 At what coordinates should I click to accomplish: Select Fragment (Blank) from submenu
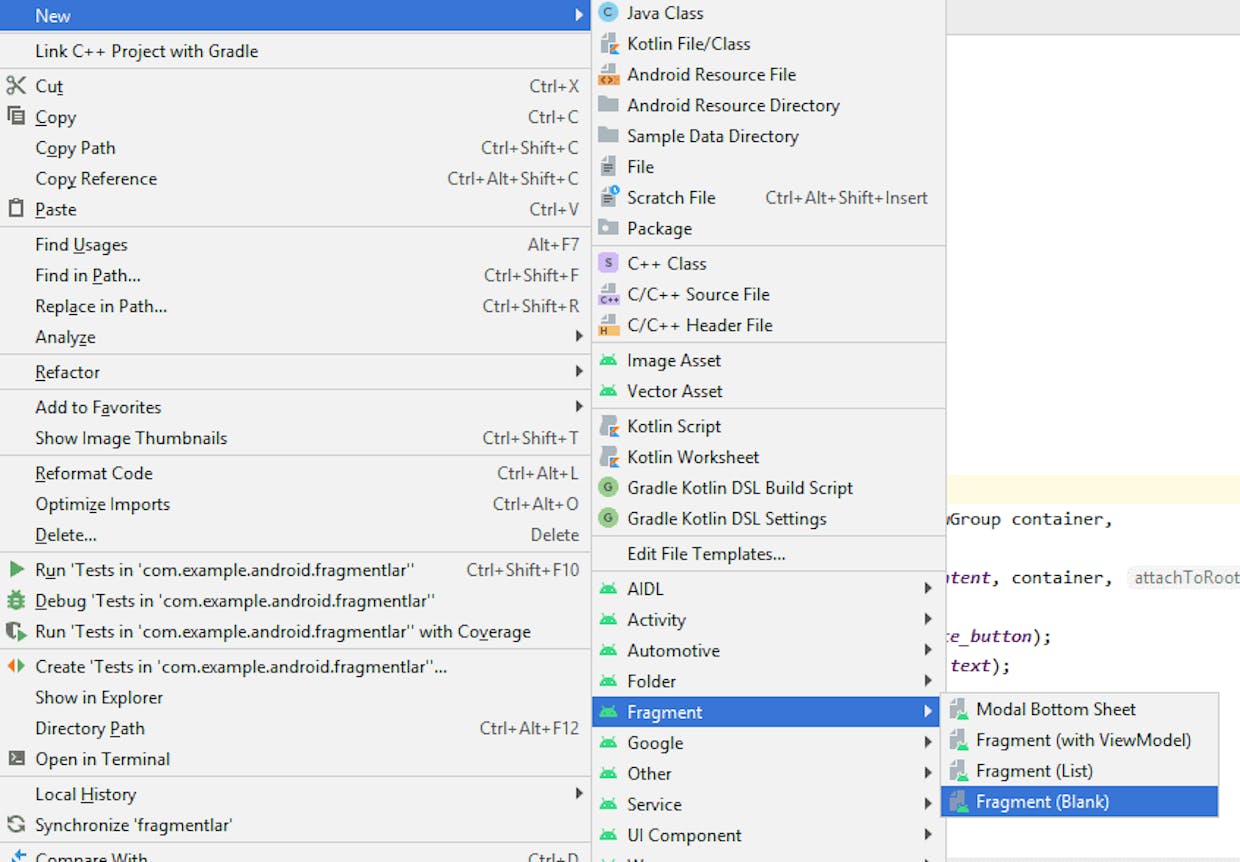pos(1079,802)
